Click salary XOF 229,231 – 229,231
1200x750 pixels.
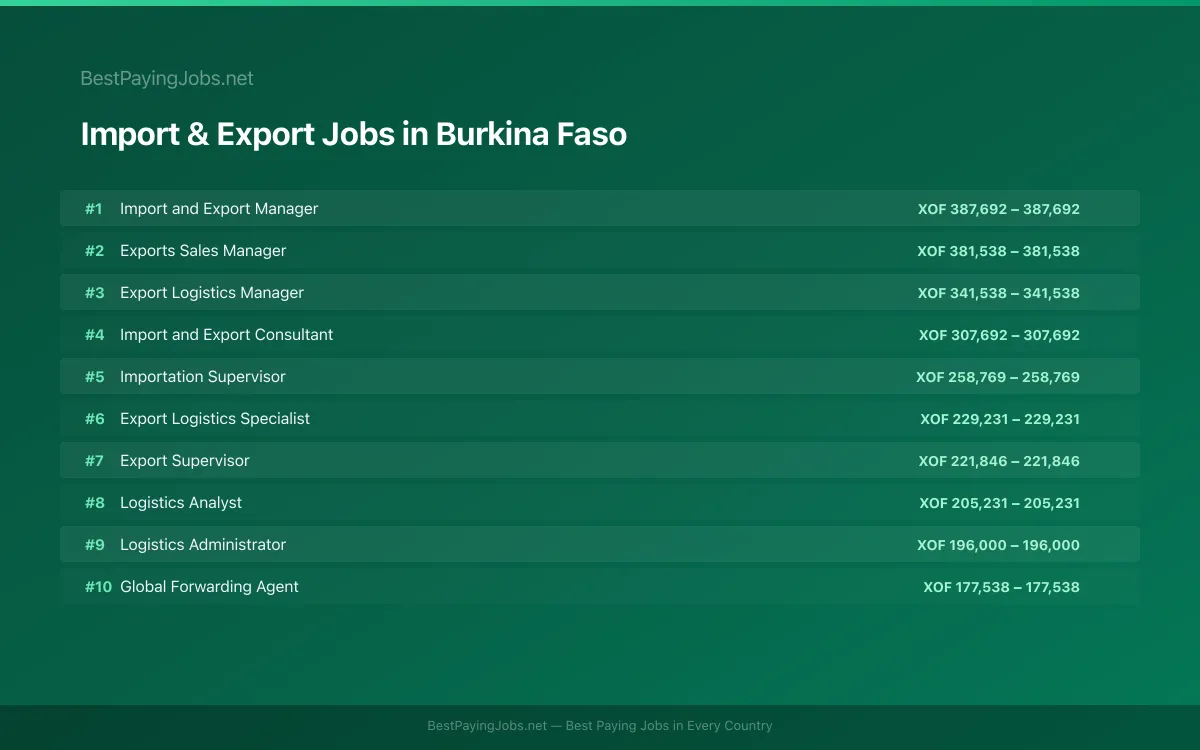1000,419
